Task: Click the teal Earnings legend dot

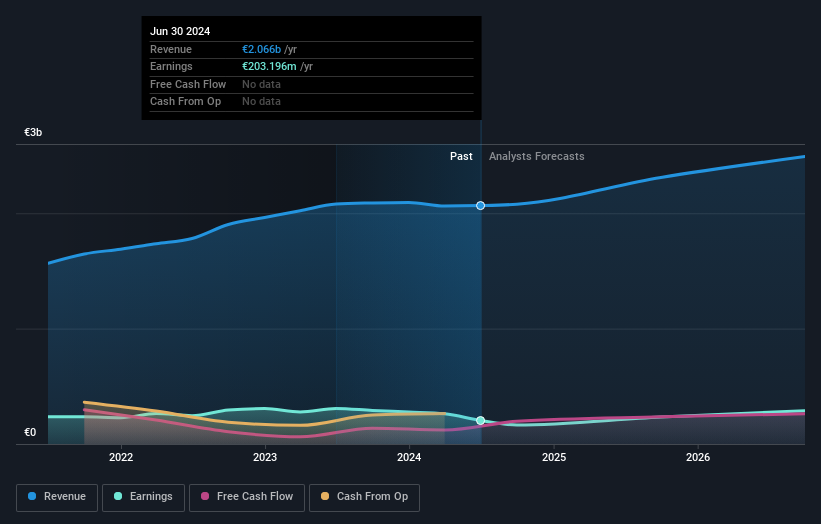Action: pos(118,496)
